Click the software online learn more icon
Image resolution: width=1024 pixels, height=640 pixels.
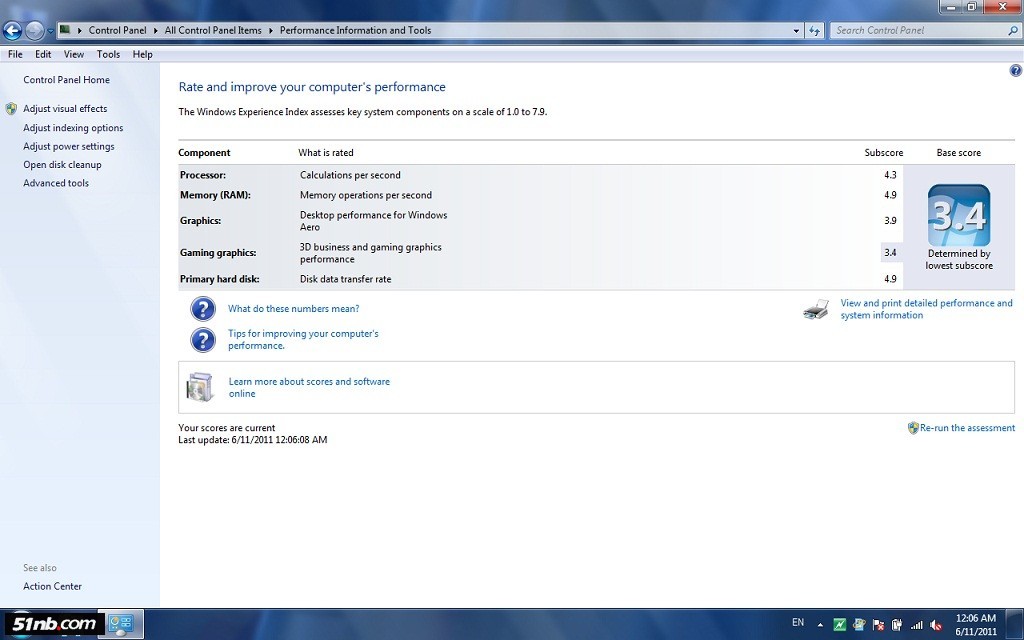pos(200,387)
